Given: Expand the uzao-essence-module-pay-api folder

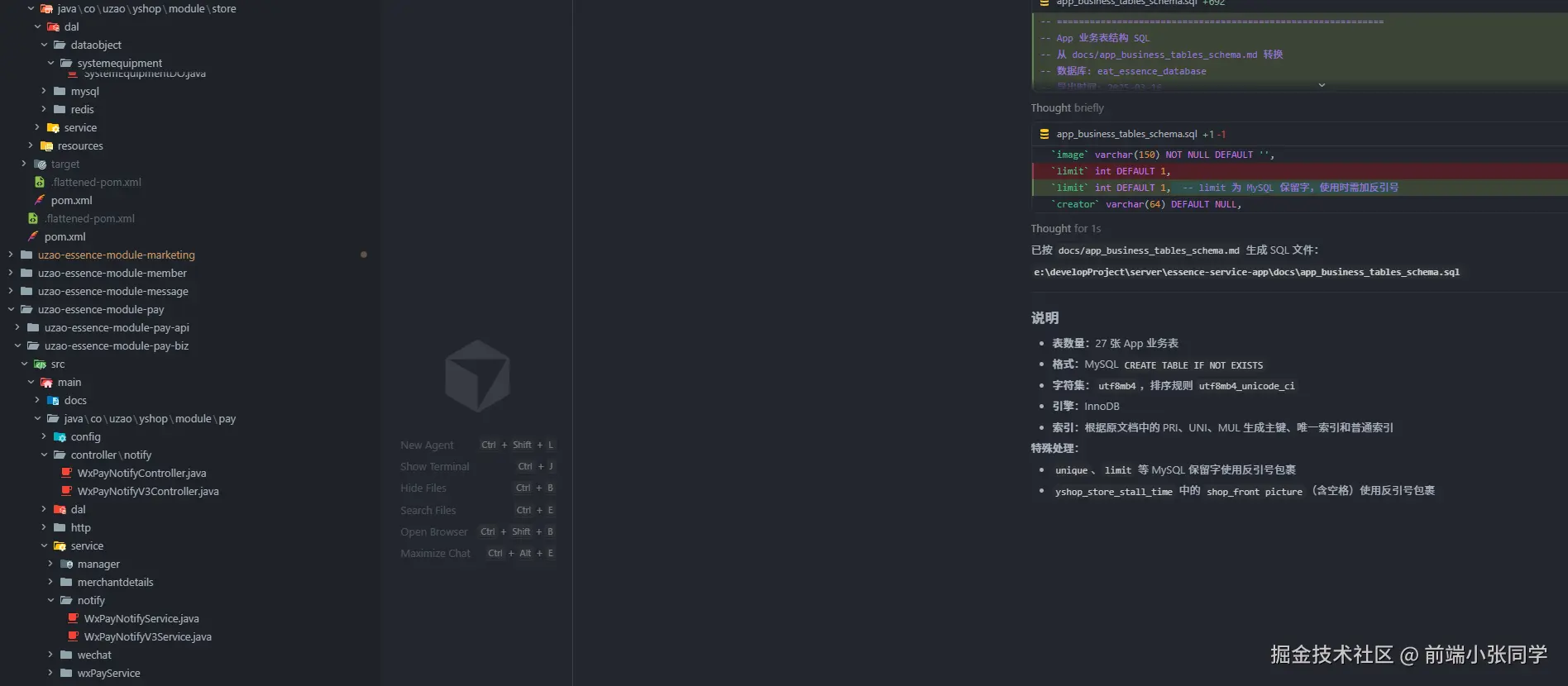Looking at the screenshot, I should 17,327.
